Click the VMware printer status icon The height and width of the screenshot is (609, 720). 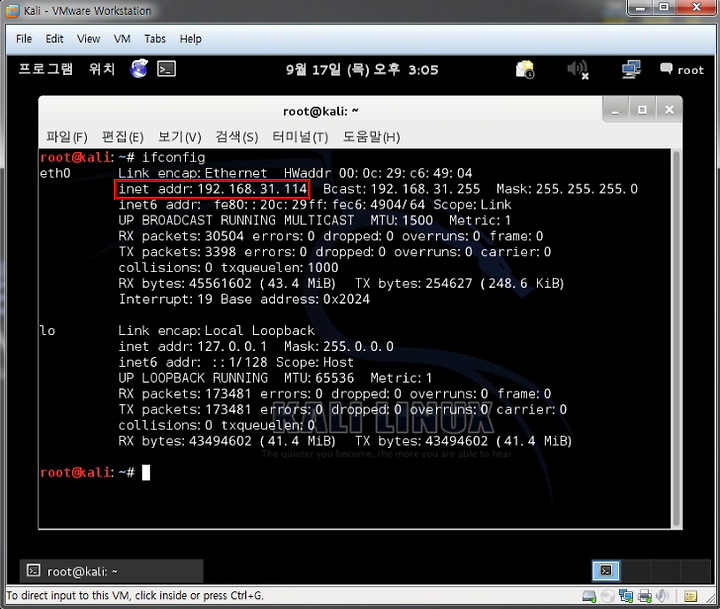645,596
